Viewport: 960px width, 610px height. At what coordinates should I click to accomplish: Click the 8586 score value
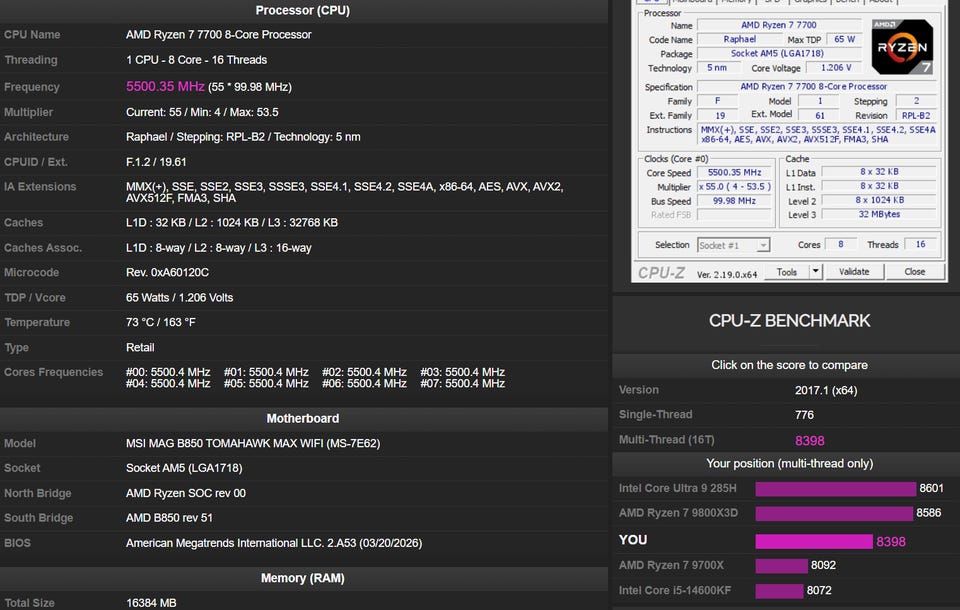[929, 513]
